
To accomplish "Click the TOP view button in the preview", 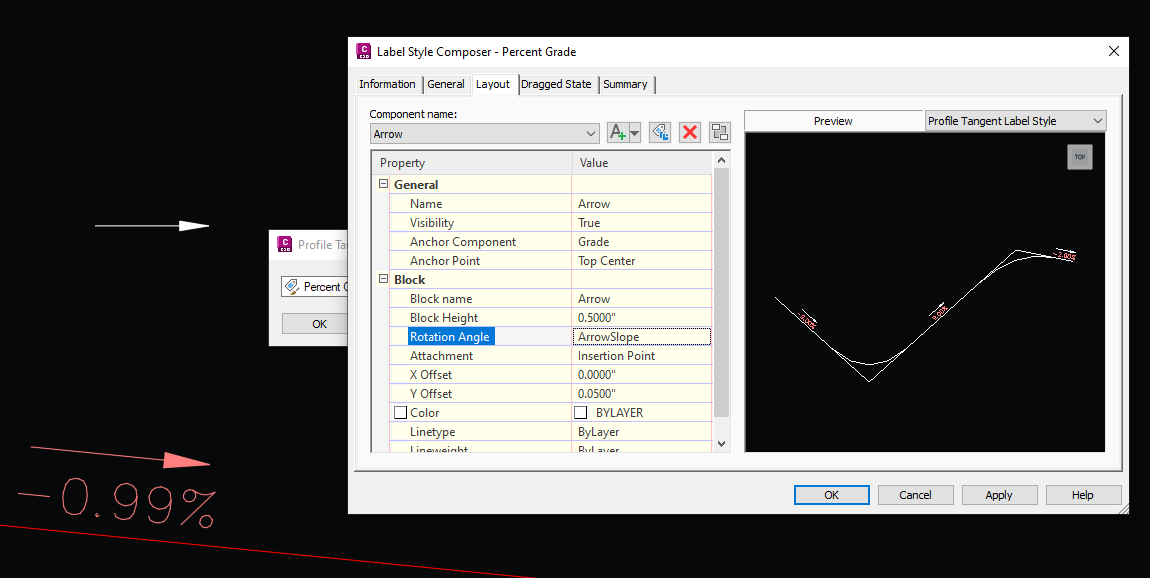I will [x=1080, y=157].
